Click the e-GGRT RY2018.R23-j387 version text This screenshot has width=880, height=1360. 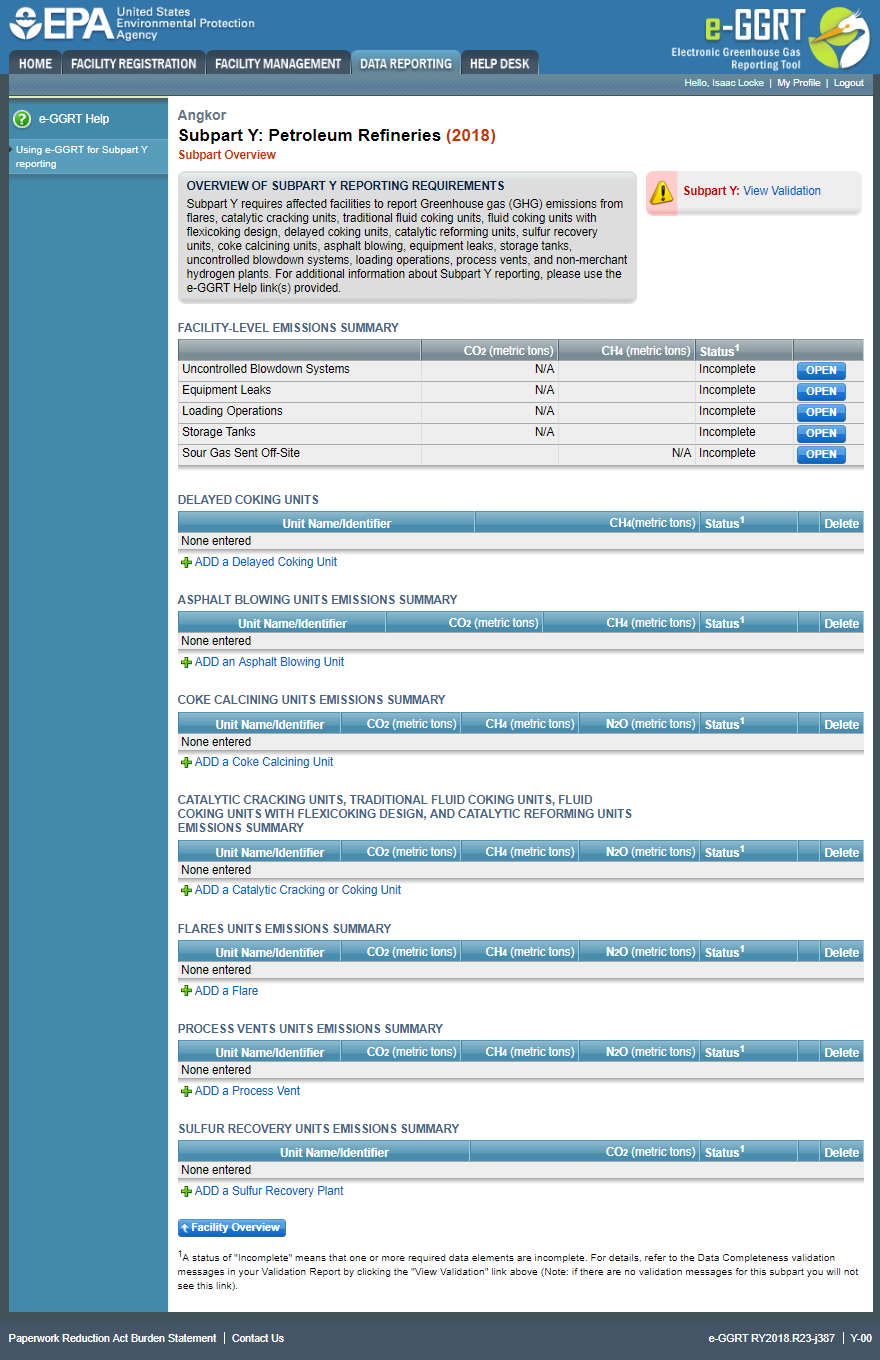pos(770,1338)
